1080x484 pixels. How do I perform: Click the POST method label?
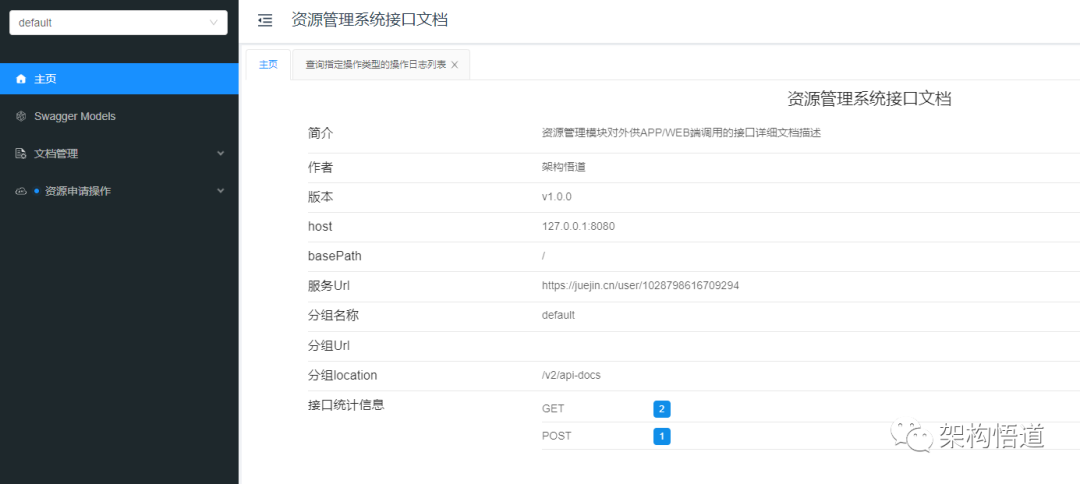(557, 436)
